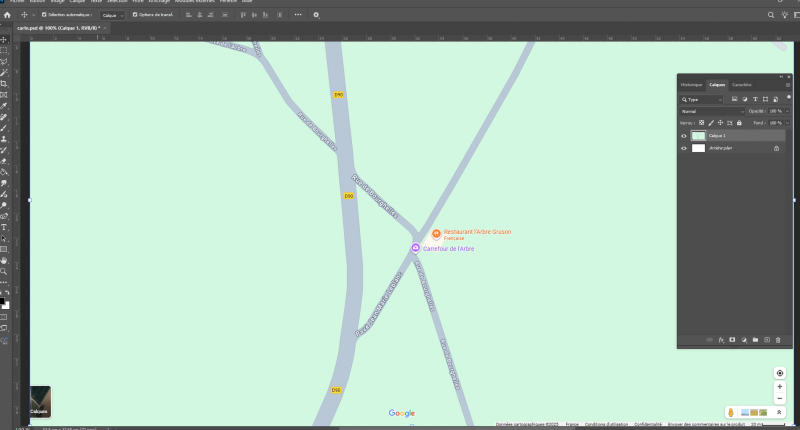Switch to the Historique tab
This screenshot has height=430, width=800.
tap(692, 85)
